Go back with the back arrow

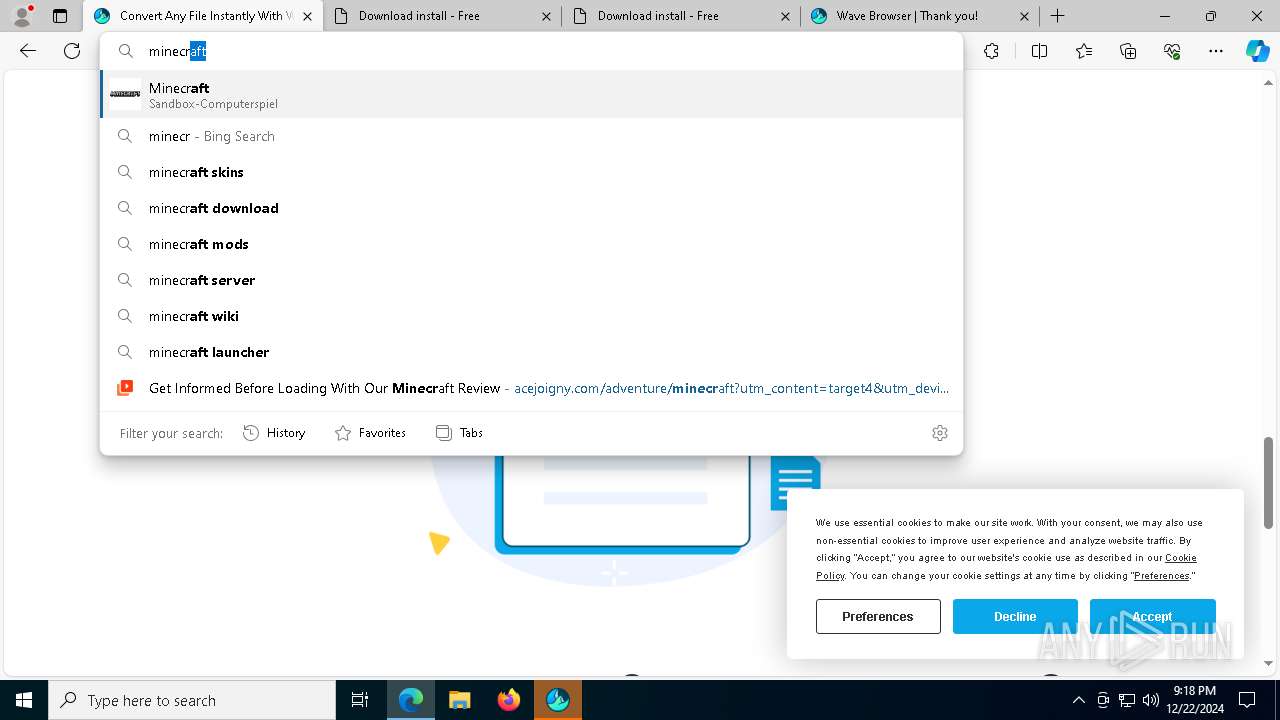tap(28, 51)
